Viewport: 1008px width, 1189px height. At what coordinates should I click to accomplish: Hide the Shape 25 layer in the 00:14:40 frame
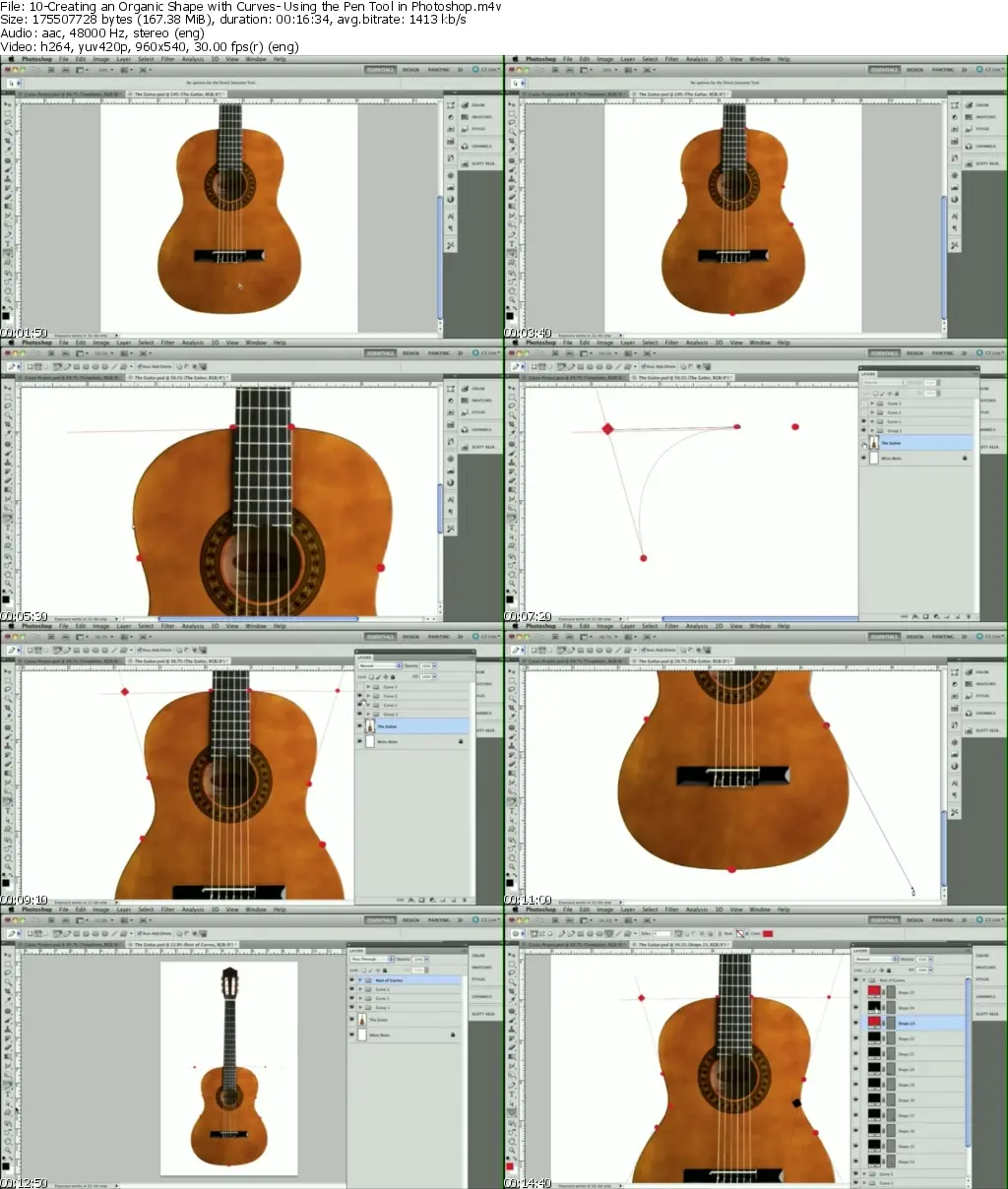pos(856,992)
